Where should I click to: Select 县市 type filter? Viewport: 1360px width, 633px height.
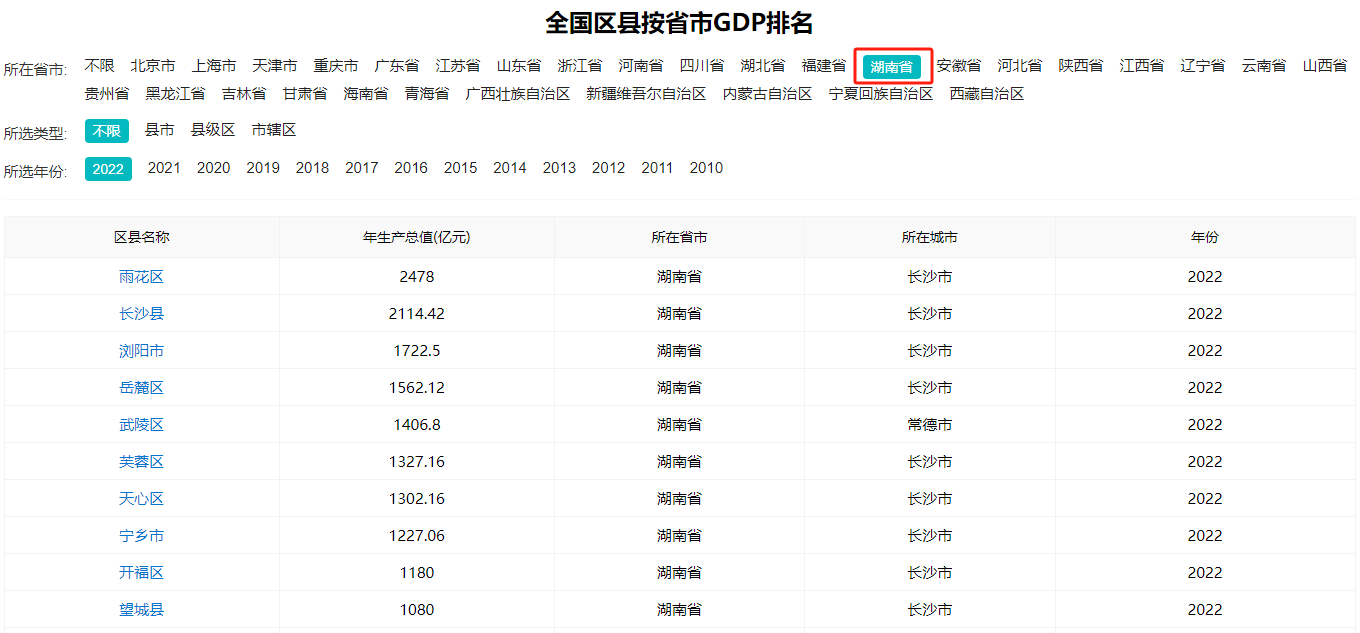point(159,130)
